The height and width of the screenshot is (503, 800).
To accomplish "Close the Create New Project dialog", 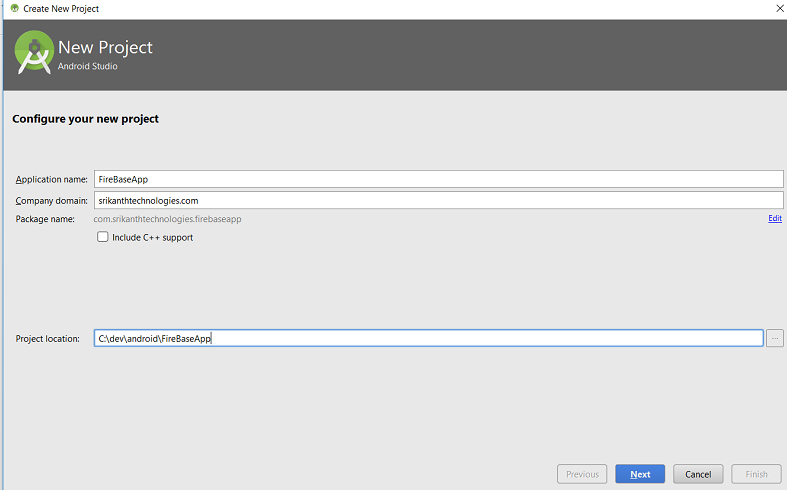I will 780,8.
